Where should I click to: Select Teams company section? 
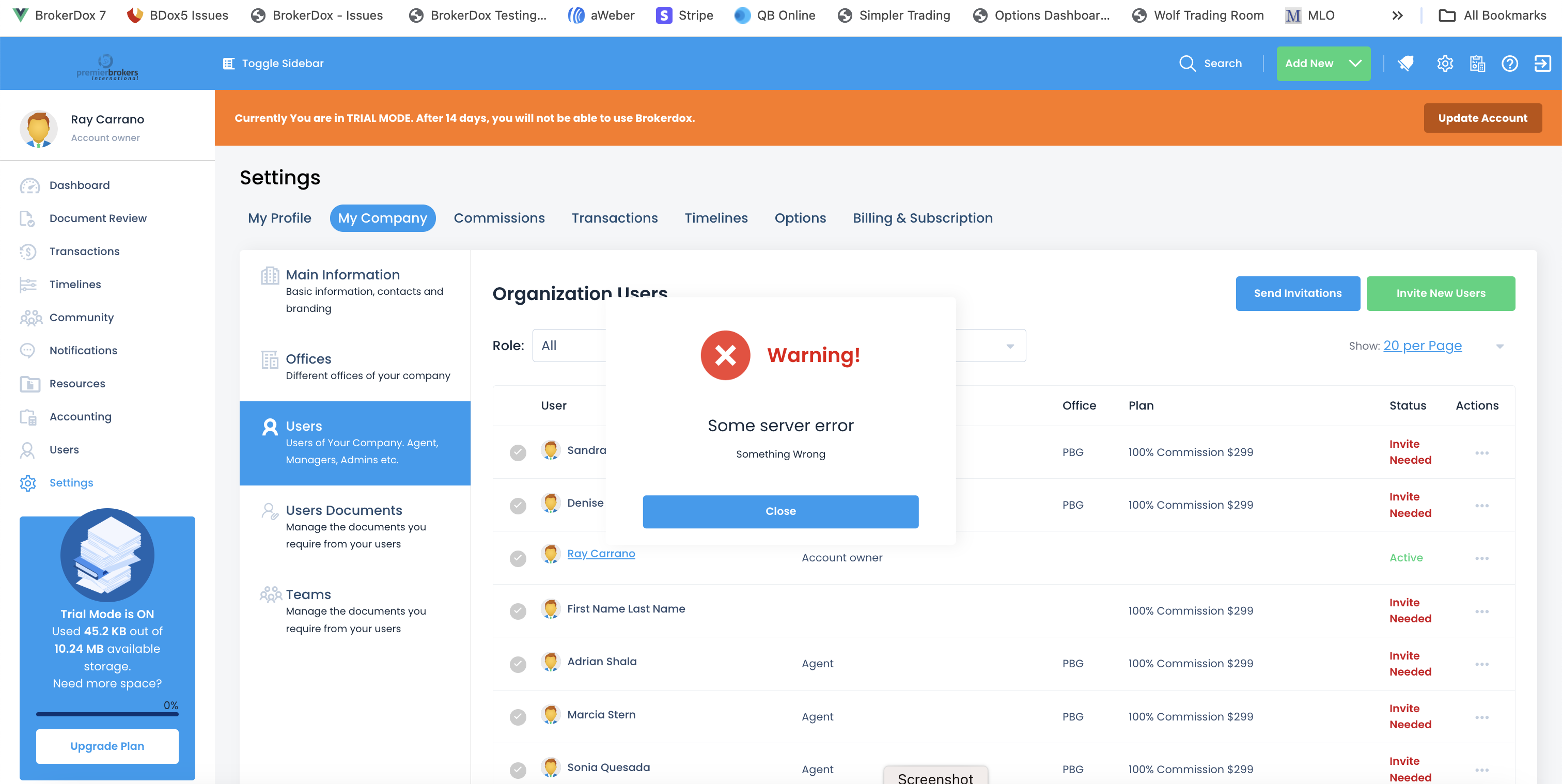point(355,611)
